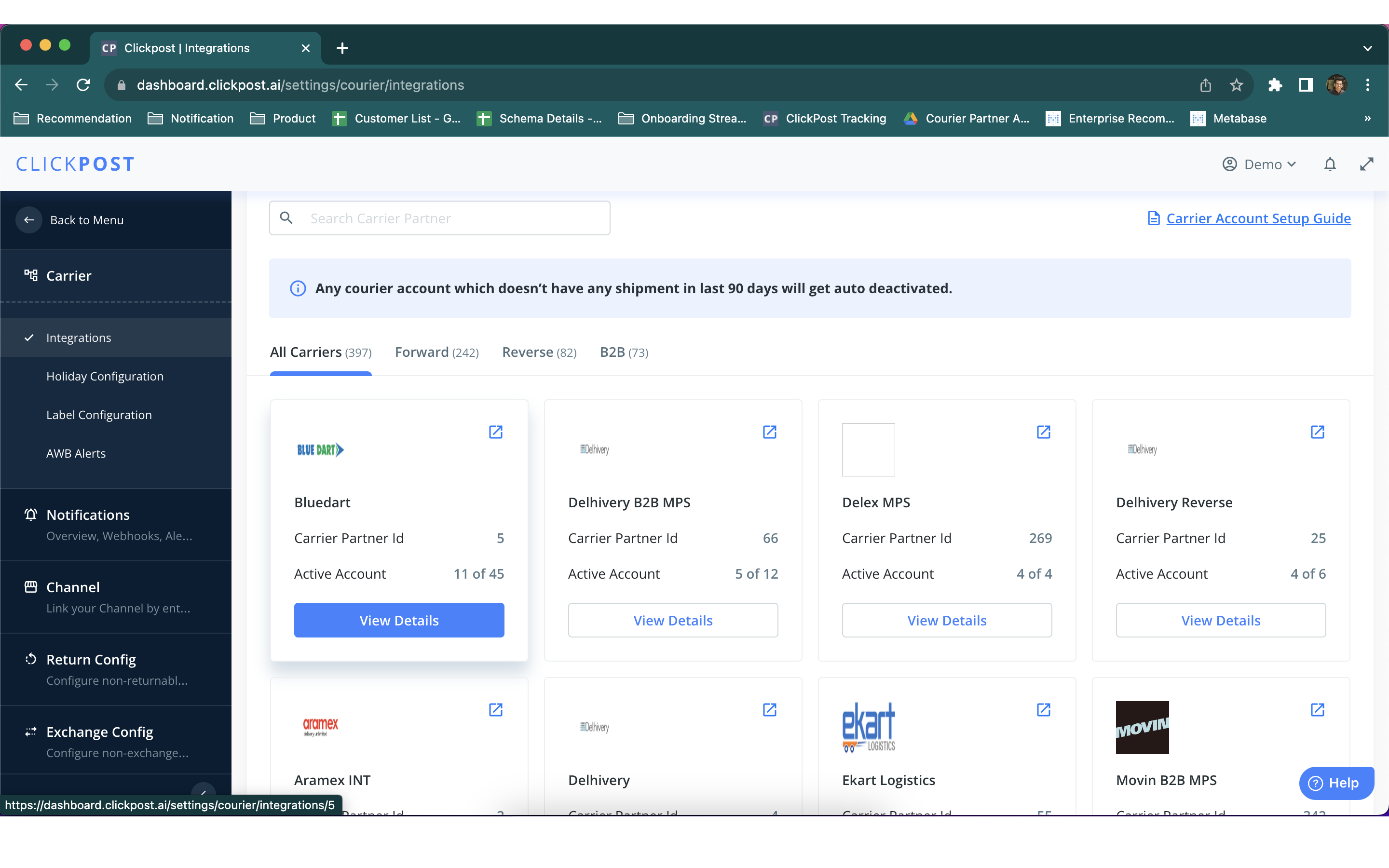1389x868 pixels.
Task: Click the info icon in the banner
Action: [x=297, y=288]
